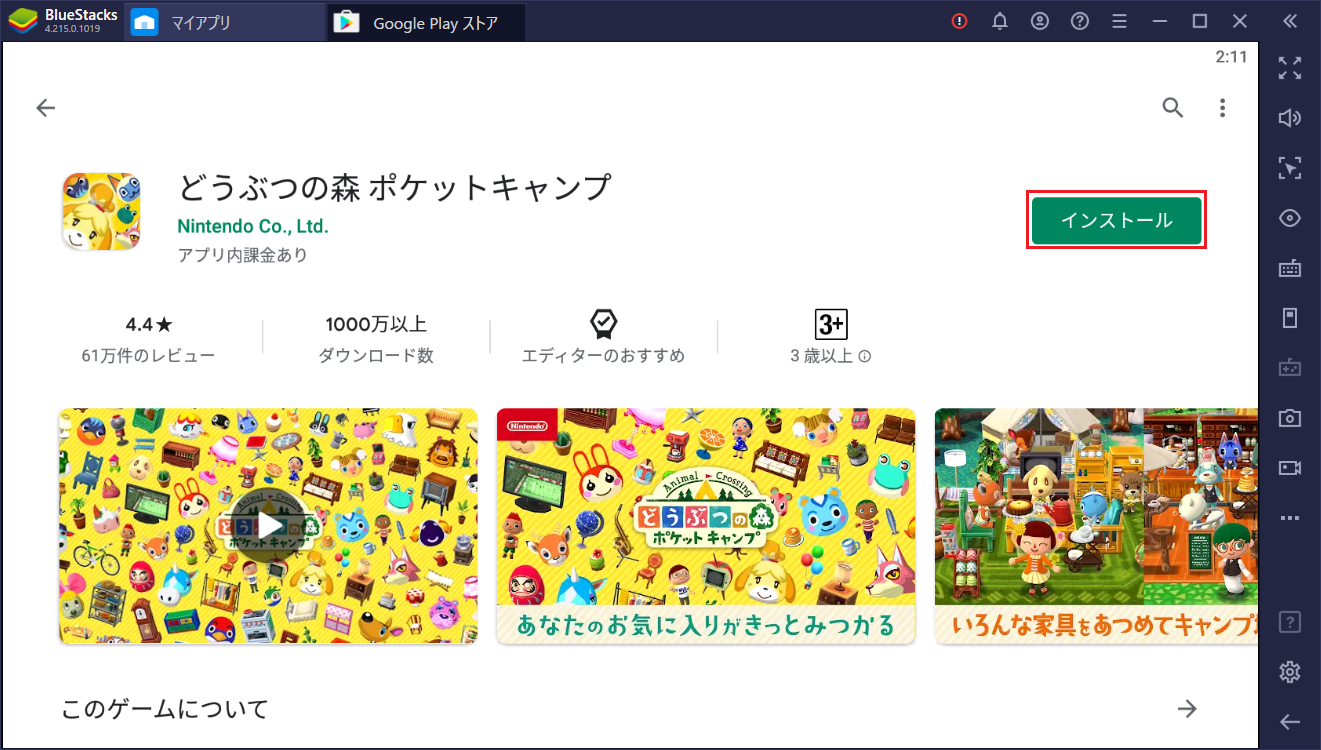Collapse the sidebar with double chevron
This screenshot has width=1321, height=750.
tap(1290, 21)
